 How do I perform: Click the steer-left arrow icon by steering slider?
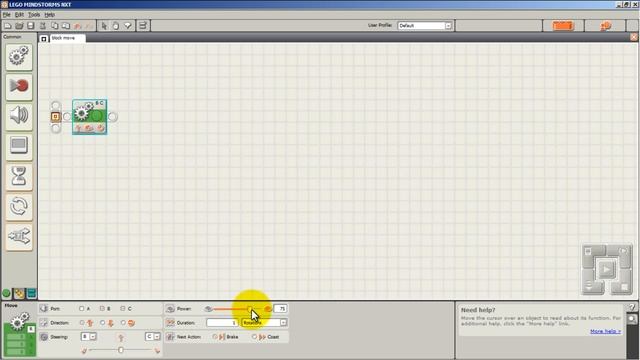tap(84, 350)
